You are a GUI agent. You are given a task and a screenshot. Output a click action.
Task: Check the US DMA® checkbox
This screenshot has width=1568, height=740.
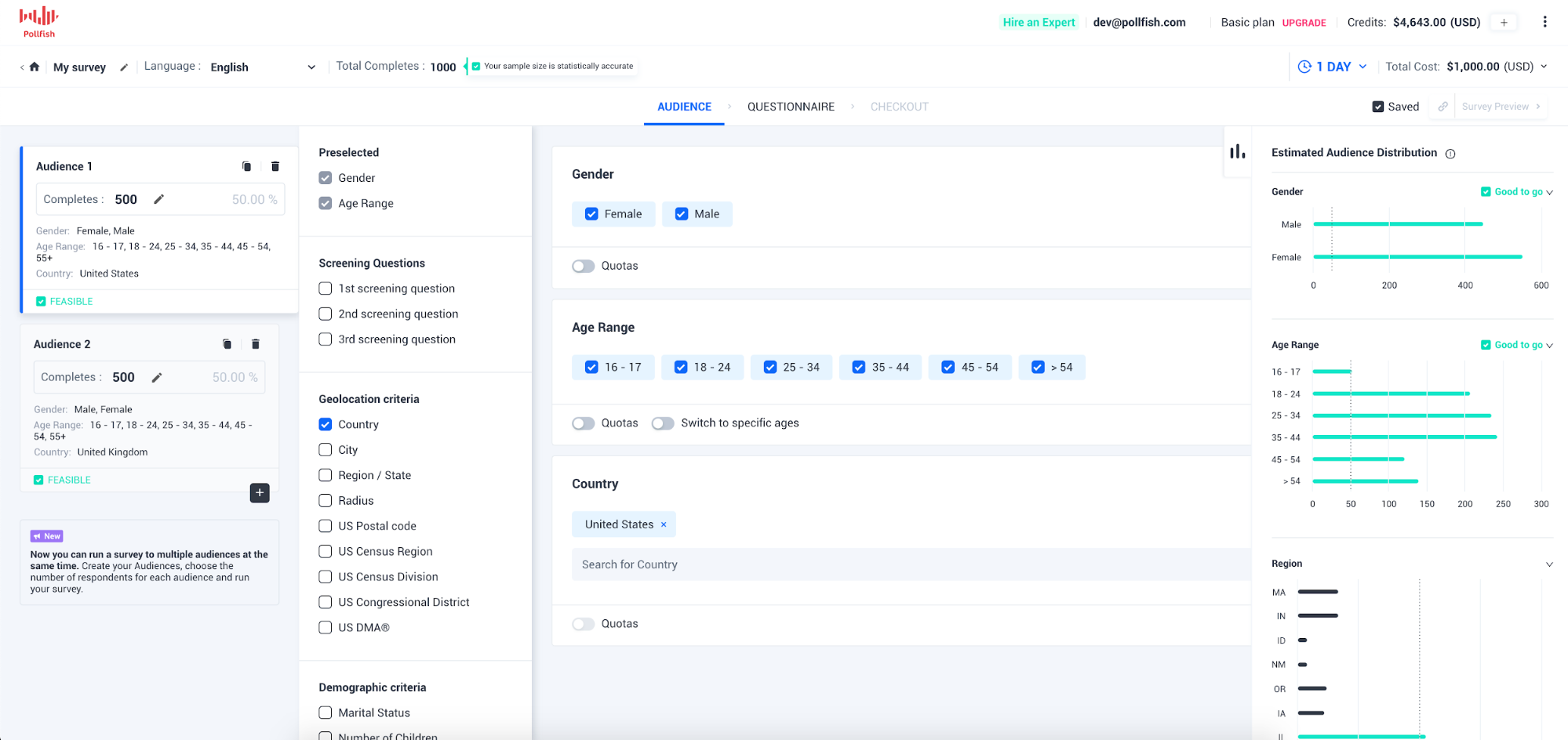click(326, 627)
